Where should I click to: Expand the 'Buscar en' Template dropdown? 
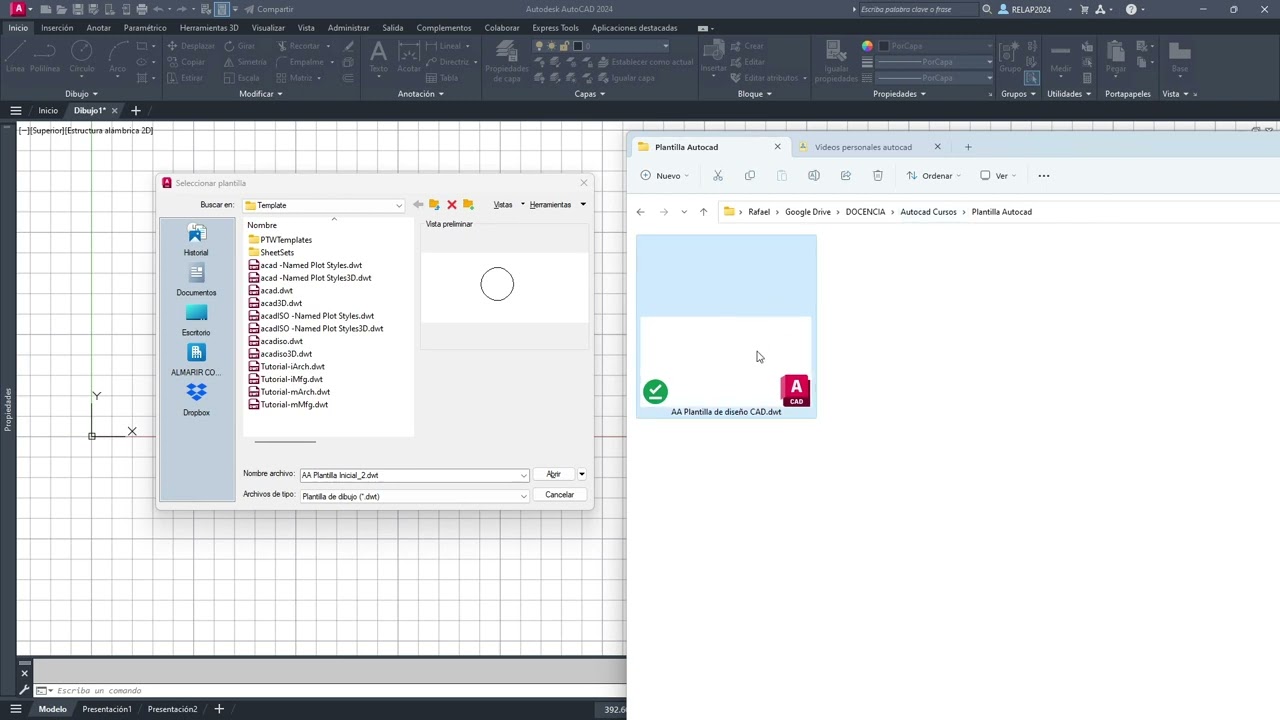[398, 205]
